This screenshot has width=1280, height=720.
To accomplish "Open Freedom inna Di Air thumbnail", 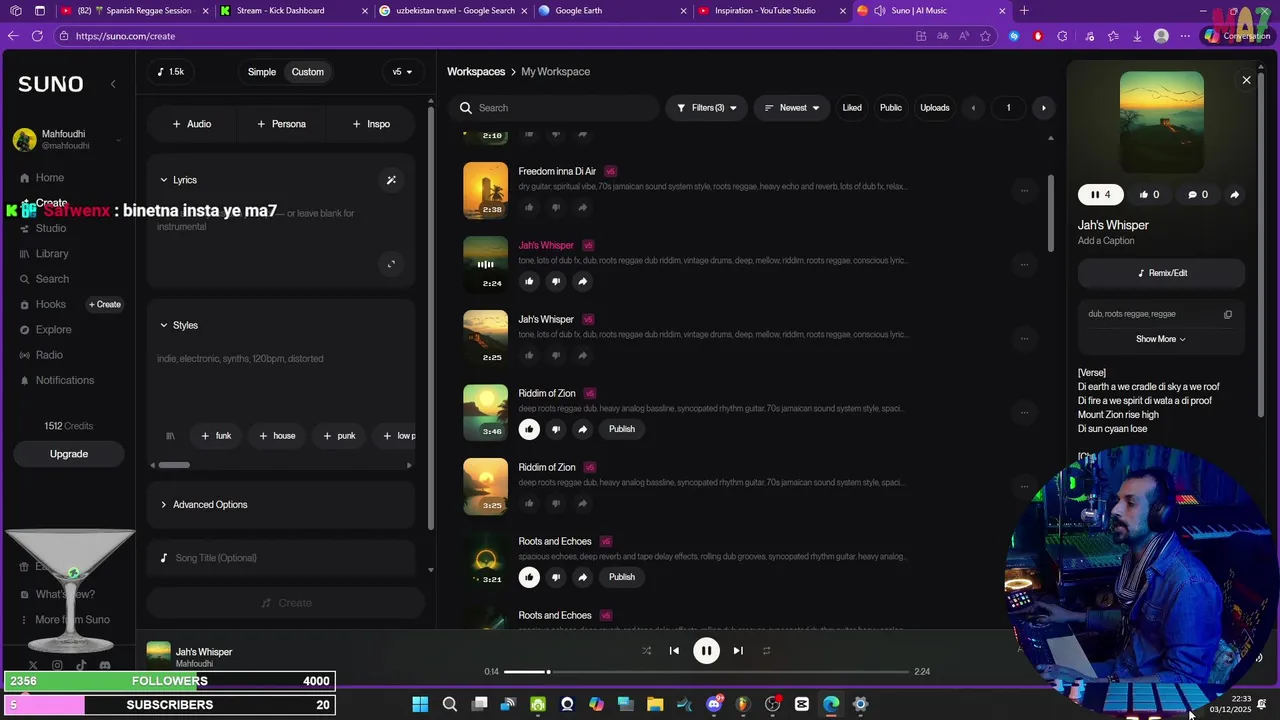I will point(485,190).
